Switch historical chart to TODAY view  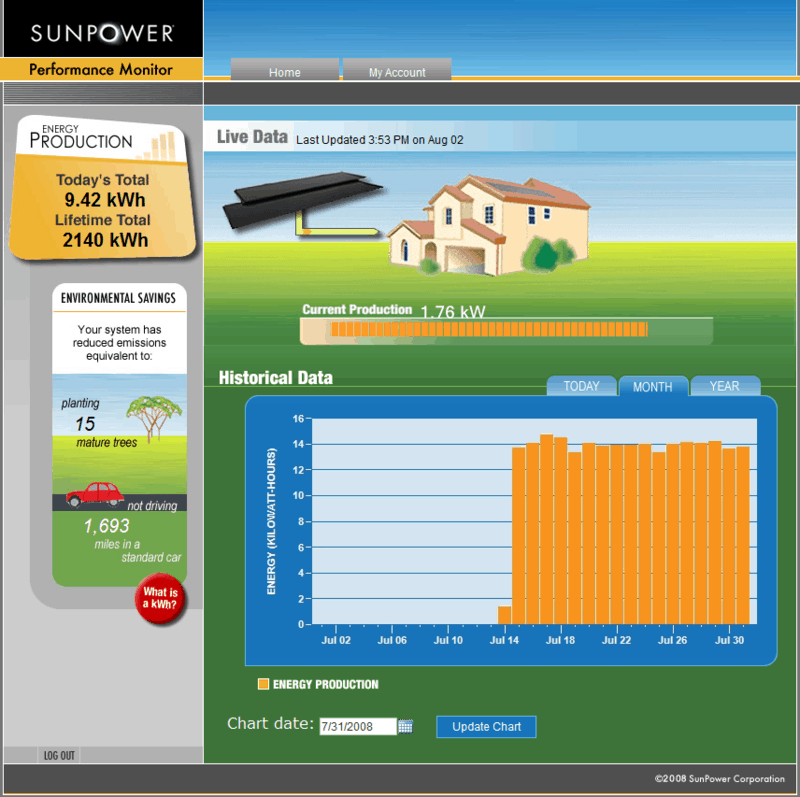click(x=581, y=386)
